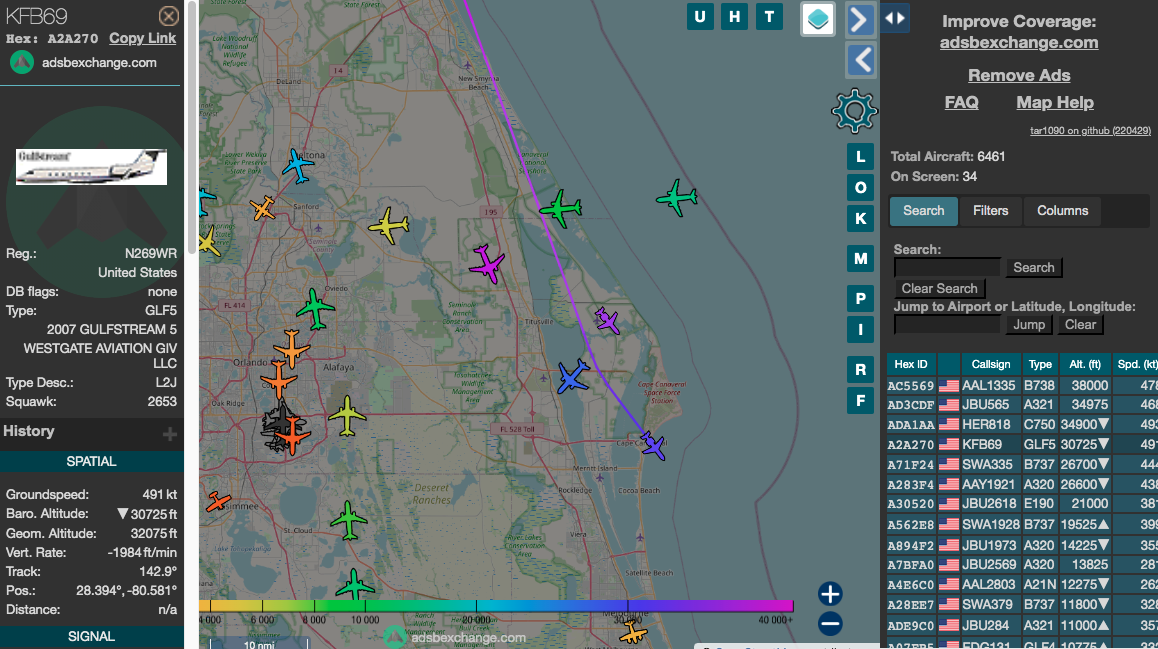1158x649 pixels.
Task: Switch to the Filters tab
Action: coord(990,211)
